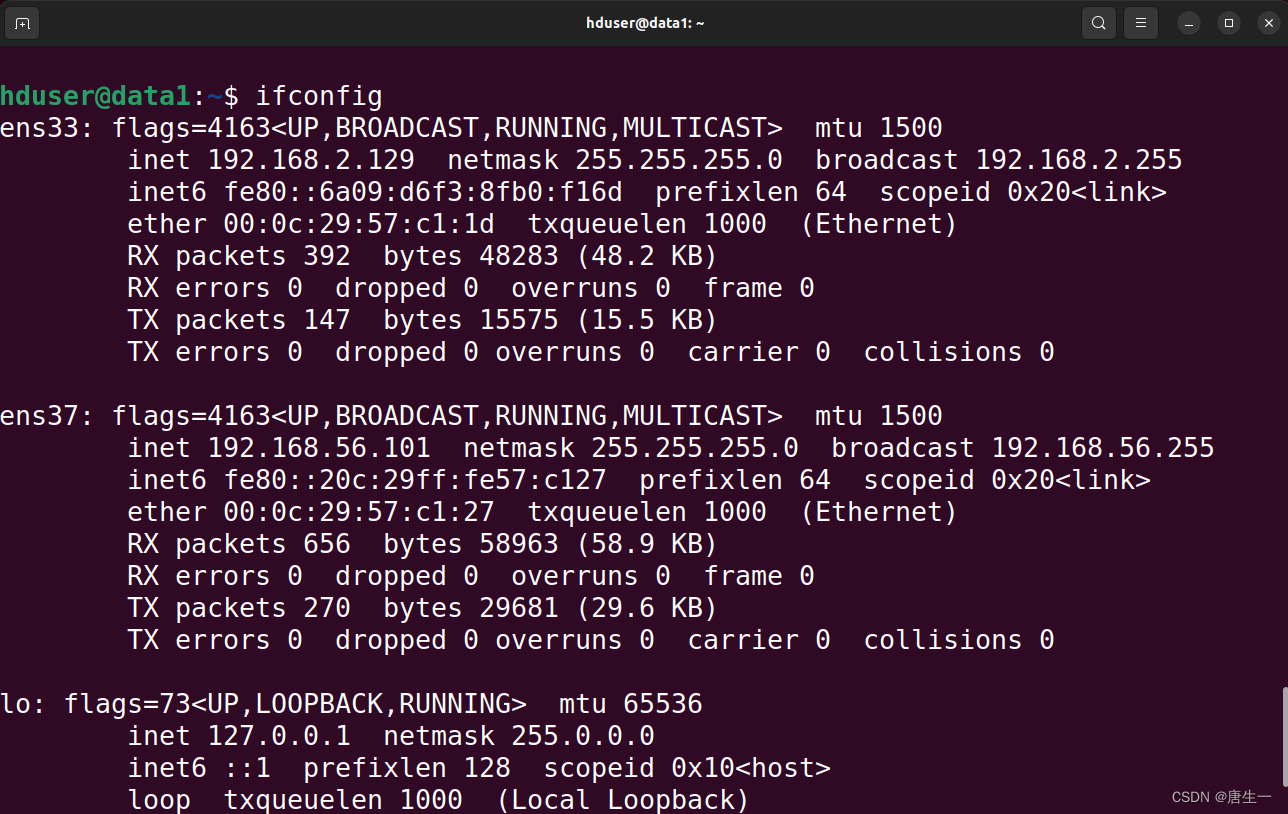Click broadcast address 192.168.2.255
This screenshot has width=1288, height=814.
1079,160
